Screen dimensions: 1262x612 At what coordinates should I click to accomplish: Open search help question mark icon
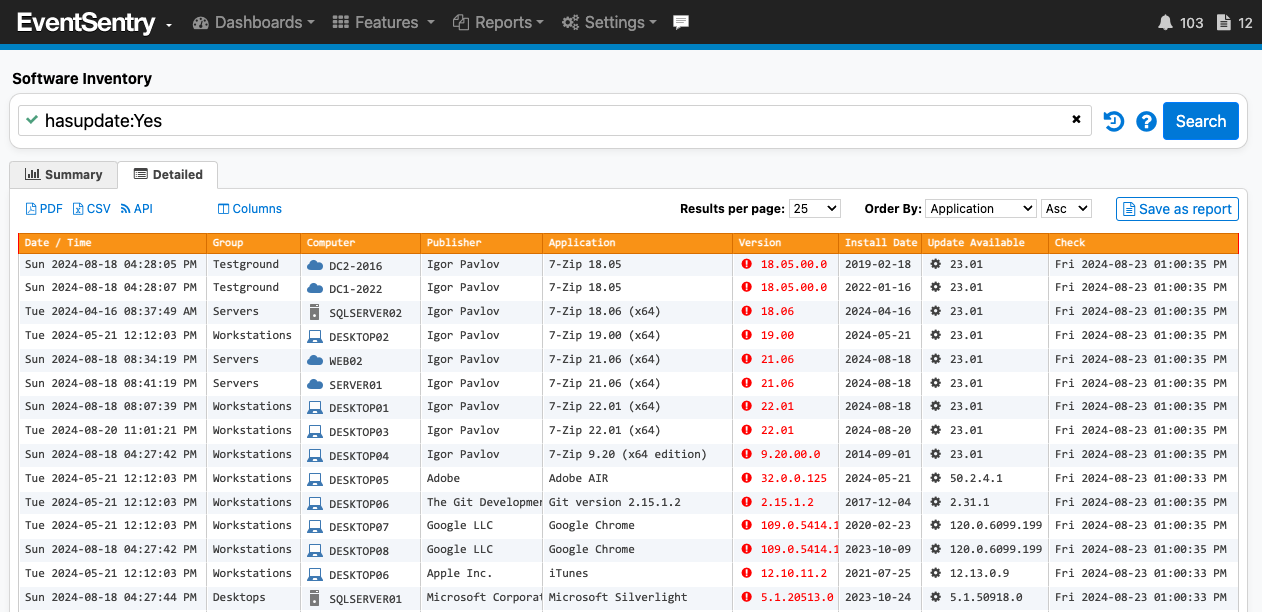1147,121
